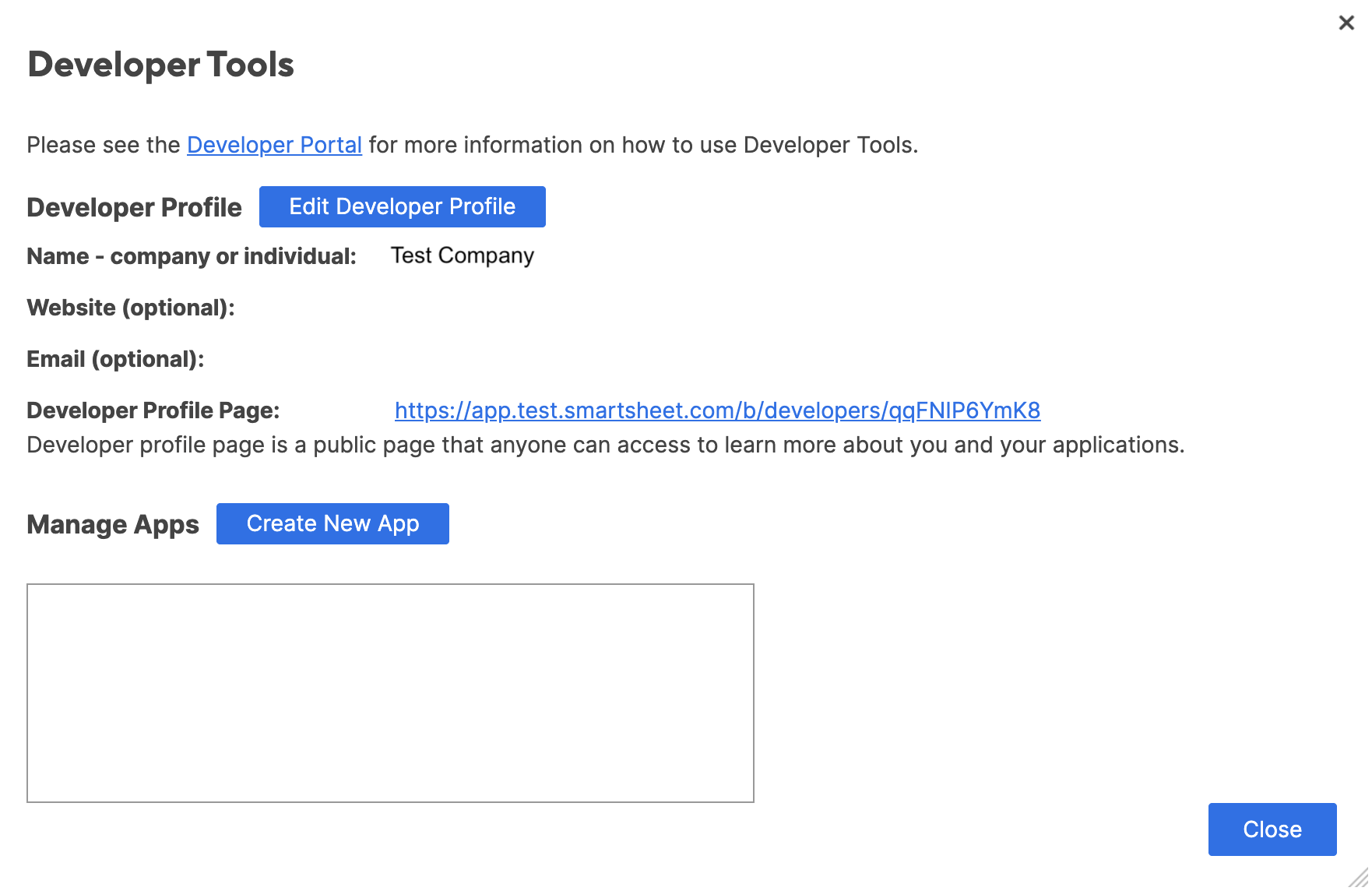Click the Edit Developer Profile button
The width and height of the screenshot is (1372, 891).
pyautogui.click(x=402, y=207)
